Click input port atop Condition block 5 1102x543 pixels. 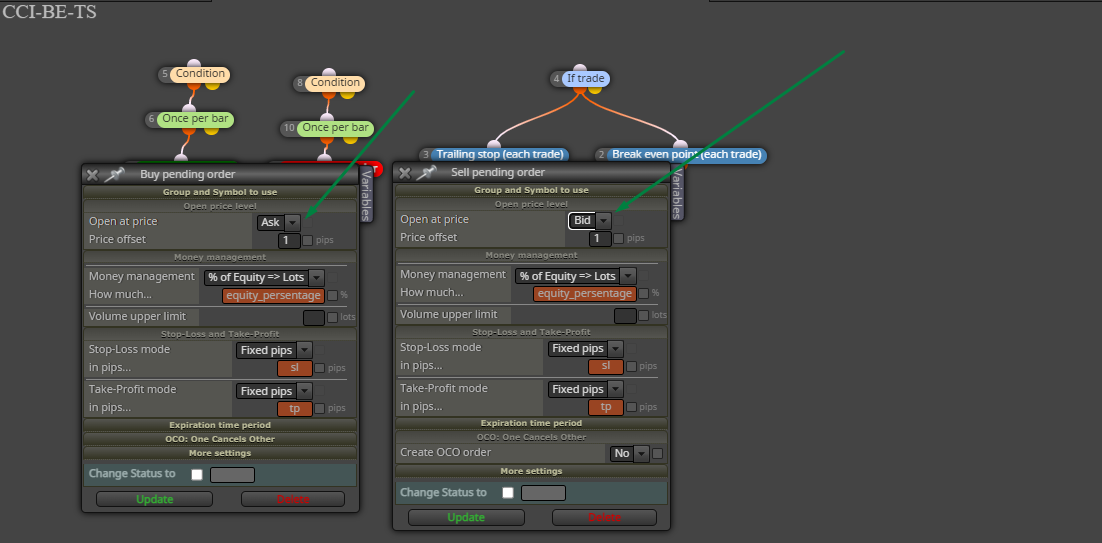click(x=194, y=65)
